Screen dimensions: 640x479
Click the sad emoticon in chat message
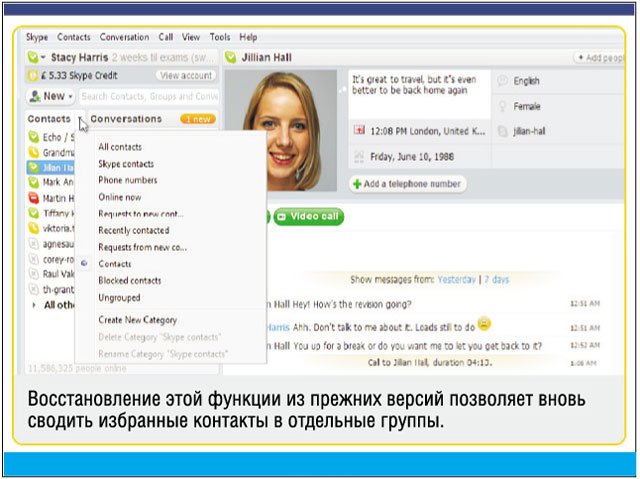pos(484,324)
